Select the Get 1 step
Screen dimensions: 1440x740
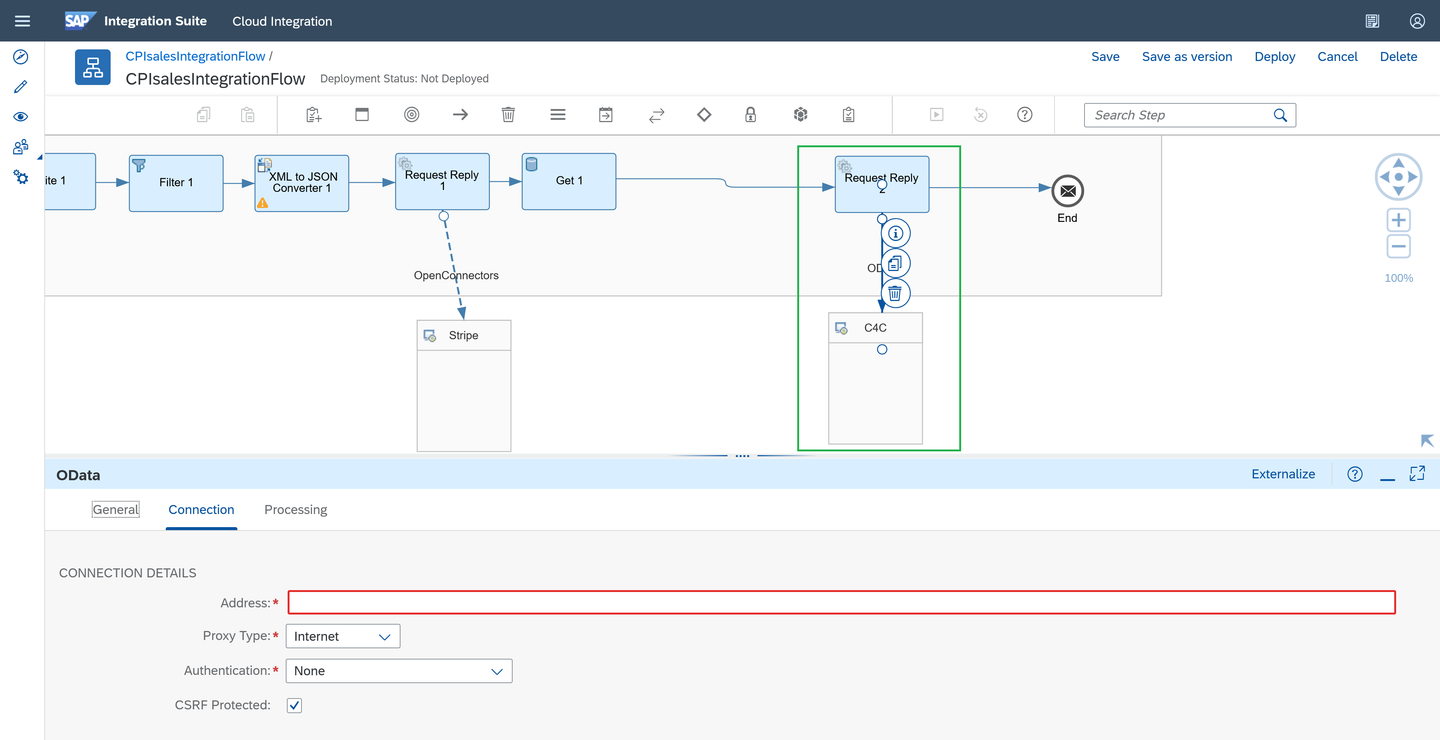point(569,181)
